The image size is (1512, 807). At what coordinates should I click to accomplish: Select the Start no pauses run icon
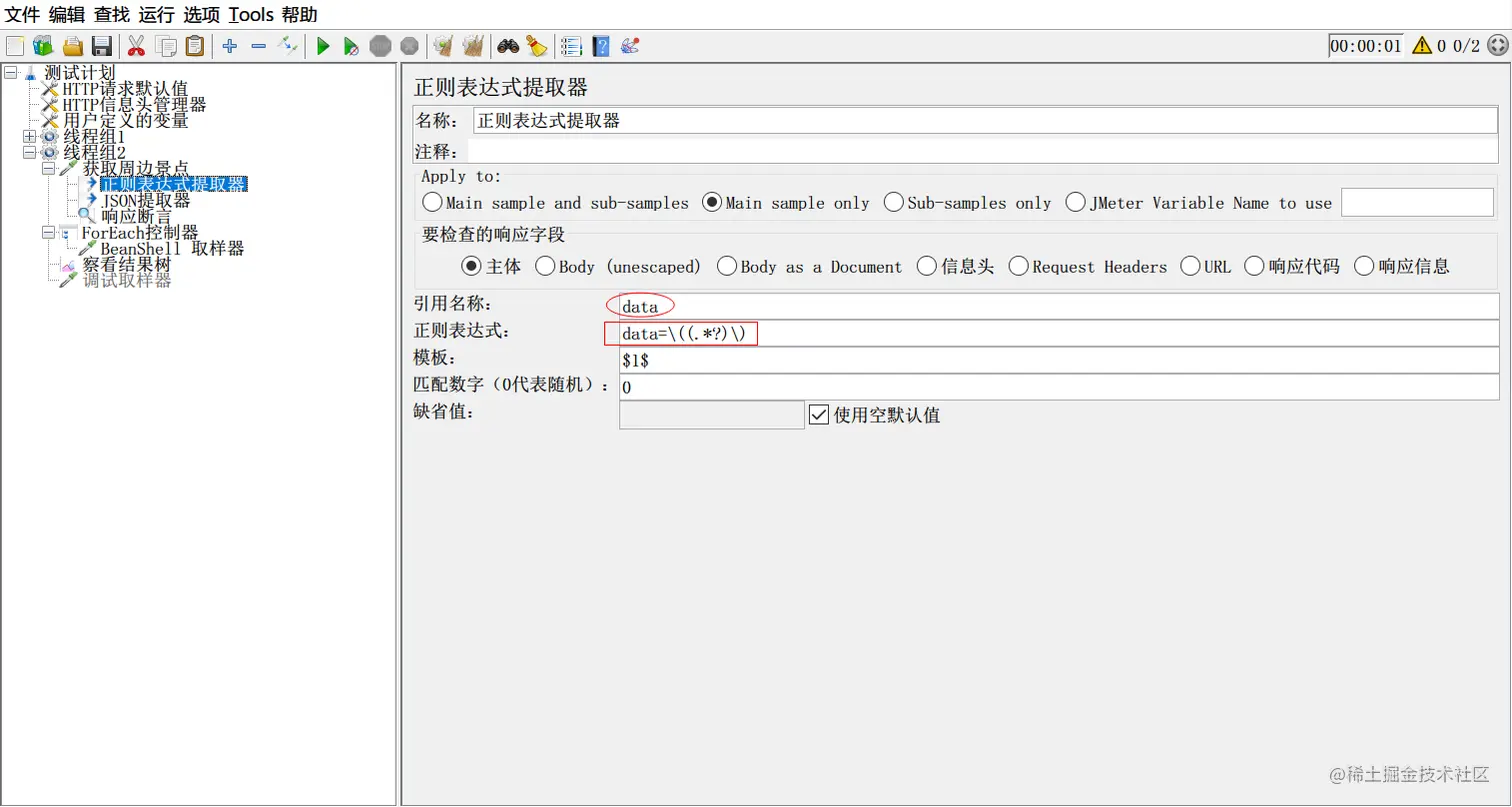coord(351,45)
